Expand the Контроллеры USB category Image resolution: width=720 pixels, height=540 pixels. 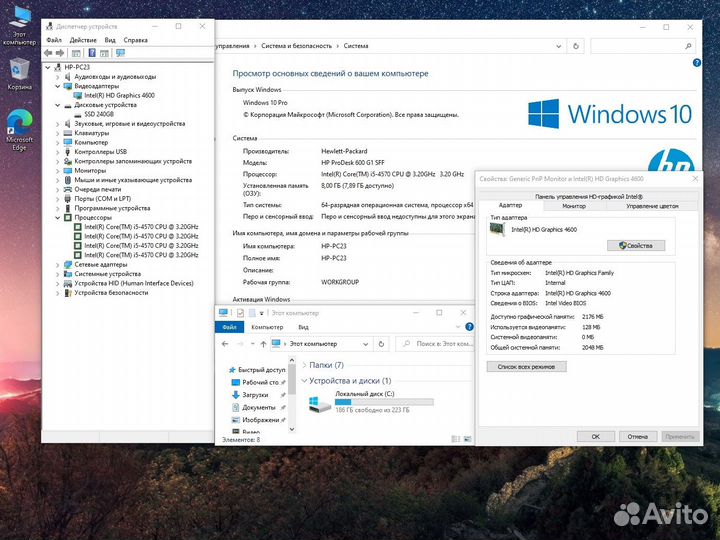click(x=58, y=152)
